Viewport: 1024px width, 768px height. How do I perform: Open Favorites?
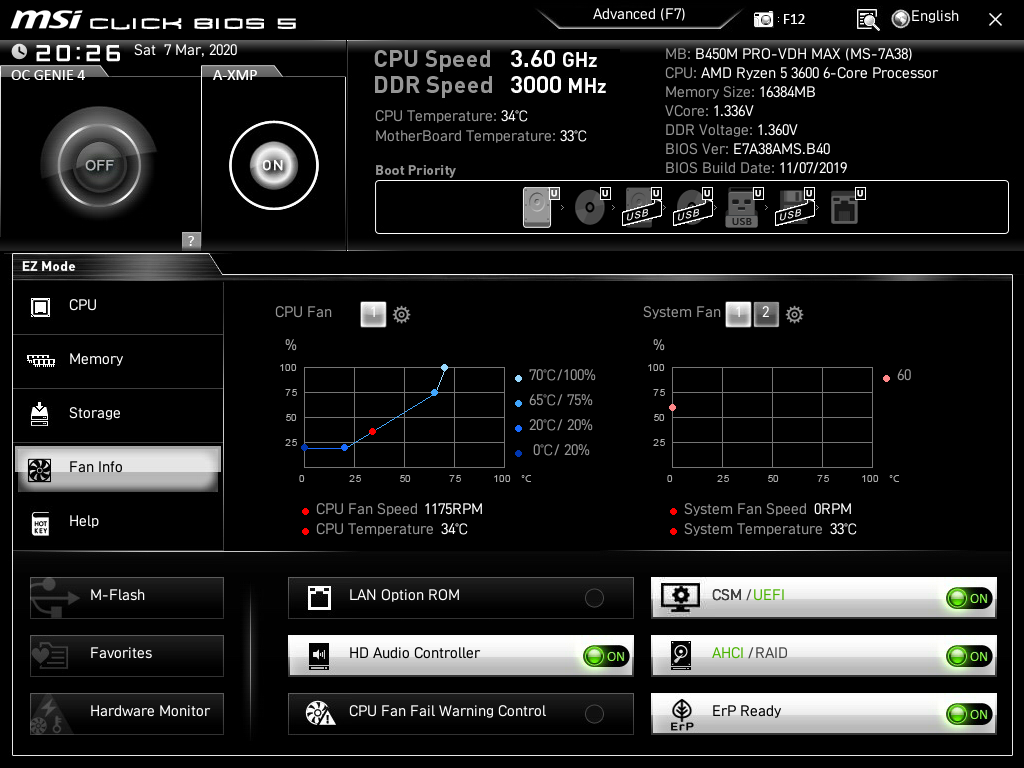tap(127, 656)
